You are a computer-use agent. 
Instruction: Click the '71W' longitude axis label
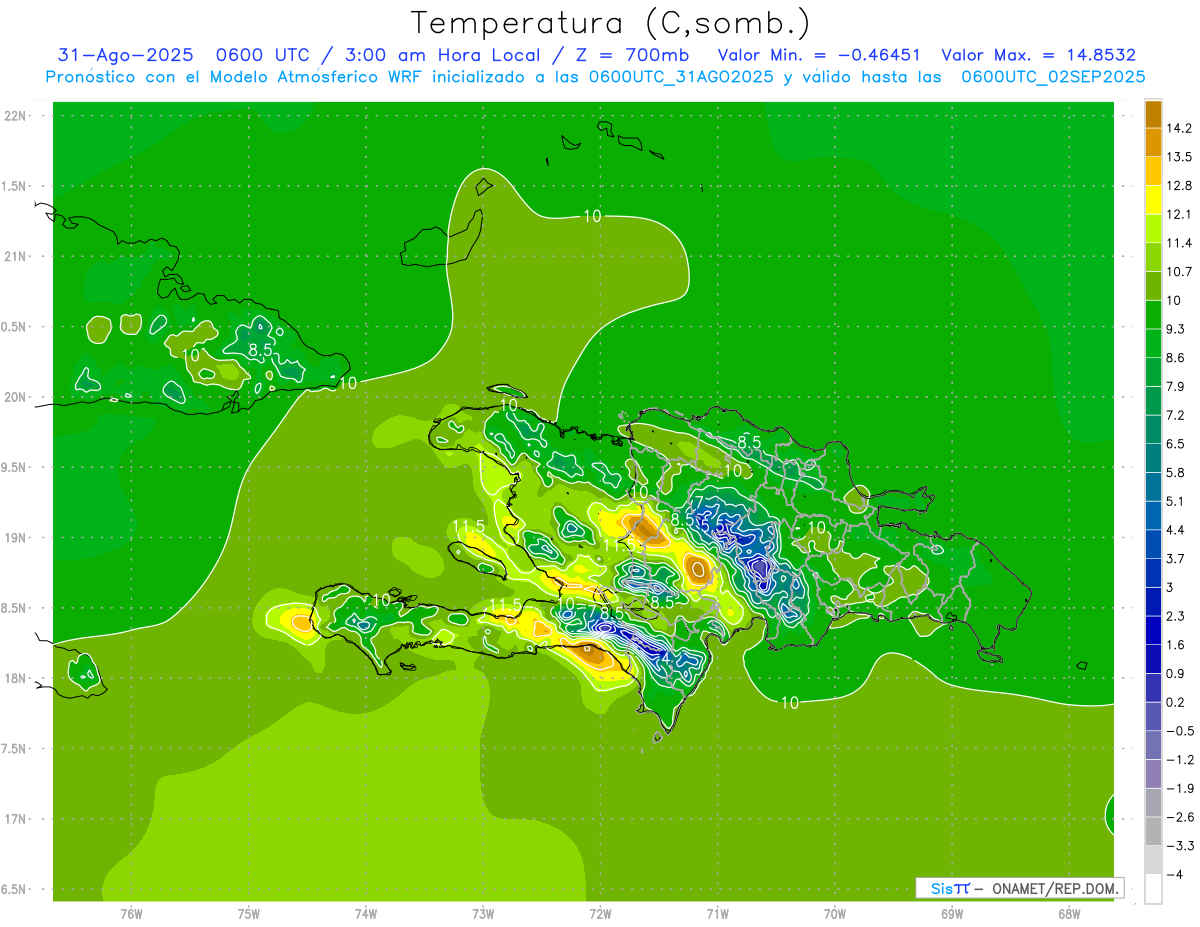(717, 914)
